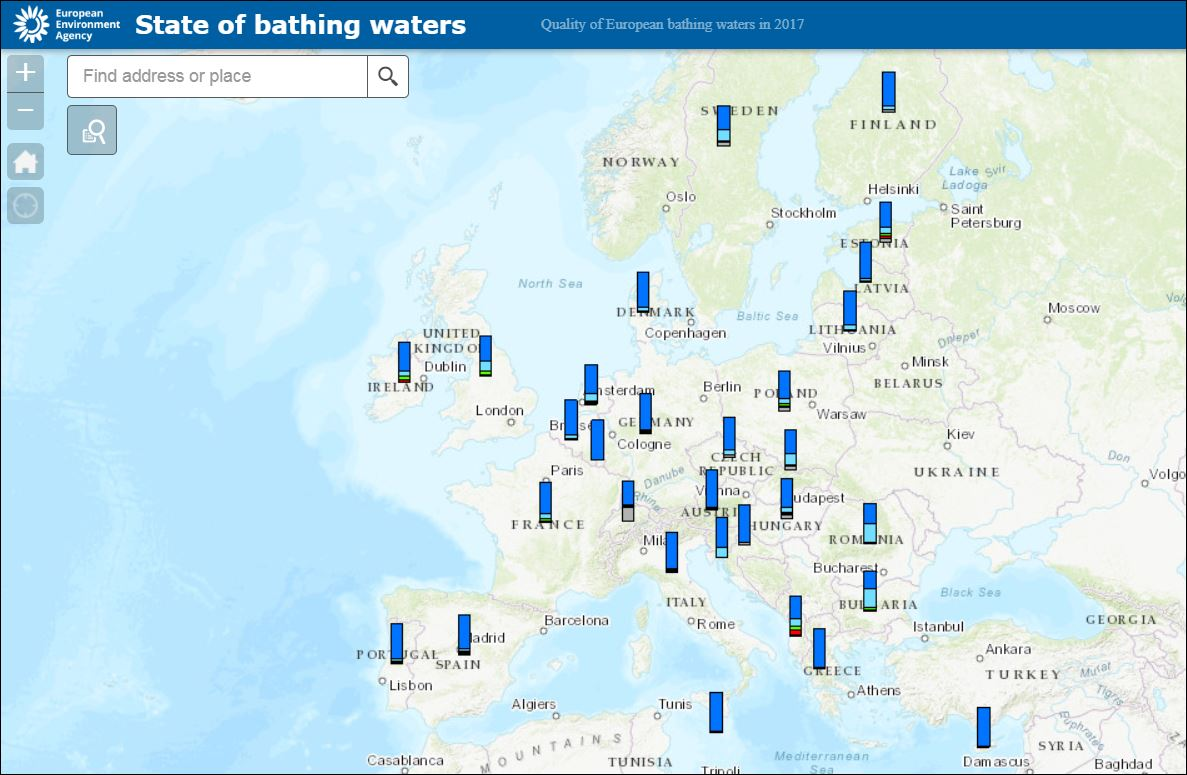Zoom in using the plus button
Image resolution: width=1187 pixels, height=775 pixels.
tap(25, 72)
